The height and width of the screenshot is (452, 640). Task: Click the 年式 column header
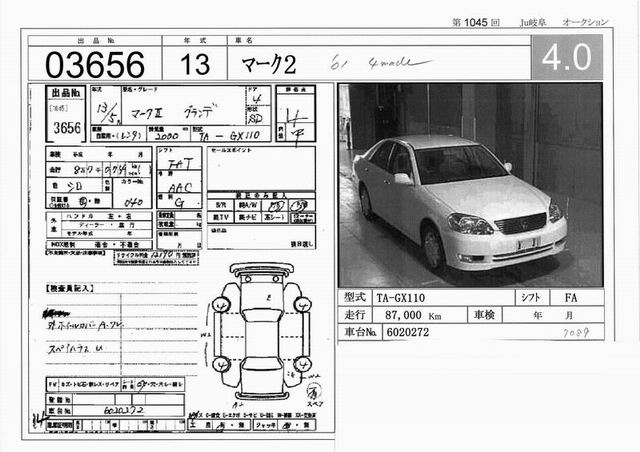(x=195, y=40)
